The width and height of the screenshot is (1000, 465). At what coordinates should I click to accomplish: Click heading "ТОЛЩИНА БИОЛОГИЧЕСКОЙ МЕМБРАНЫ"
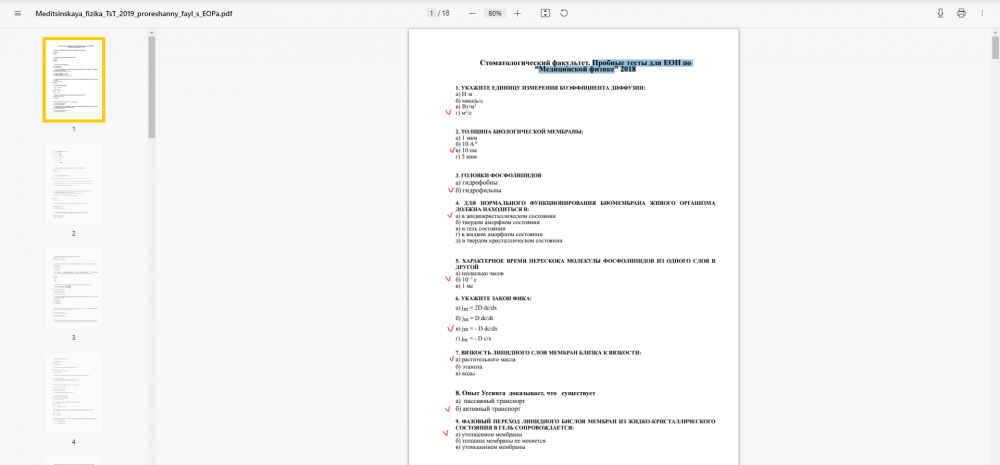click(x=519, y=131)
